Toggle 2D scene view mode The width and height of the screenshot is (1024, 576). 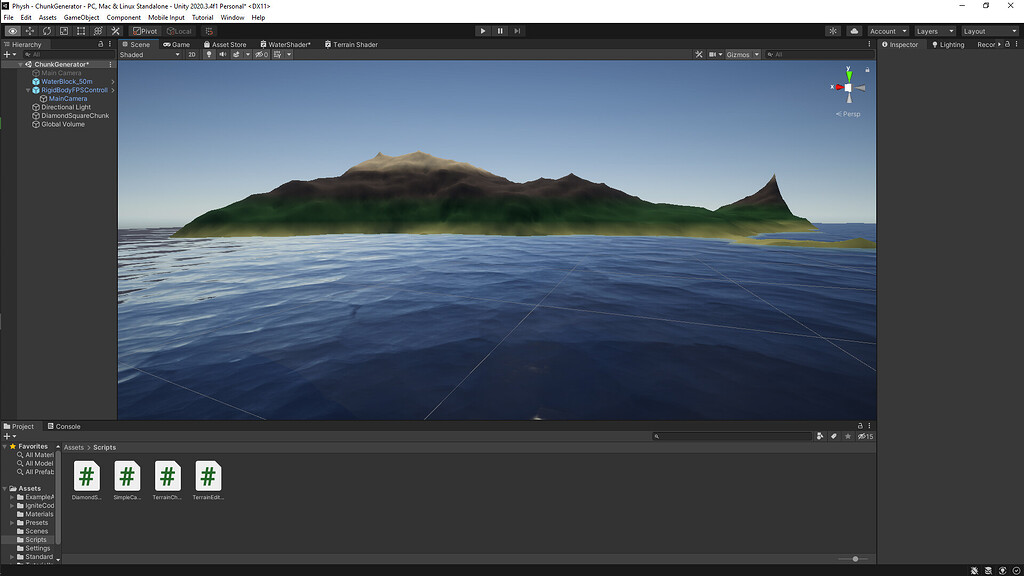[x=191, y=54]
